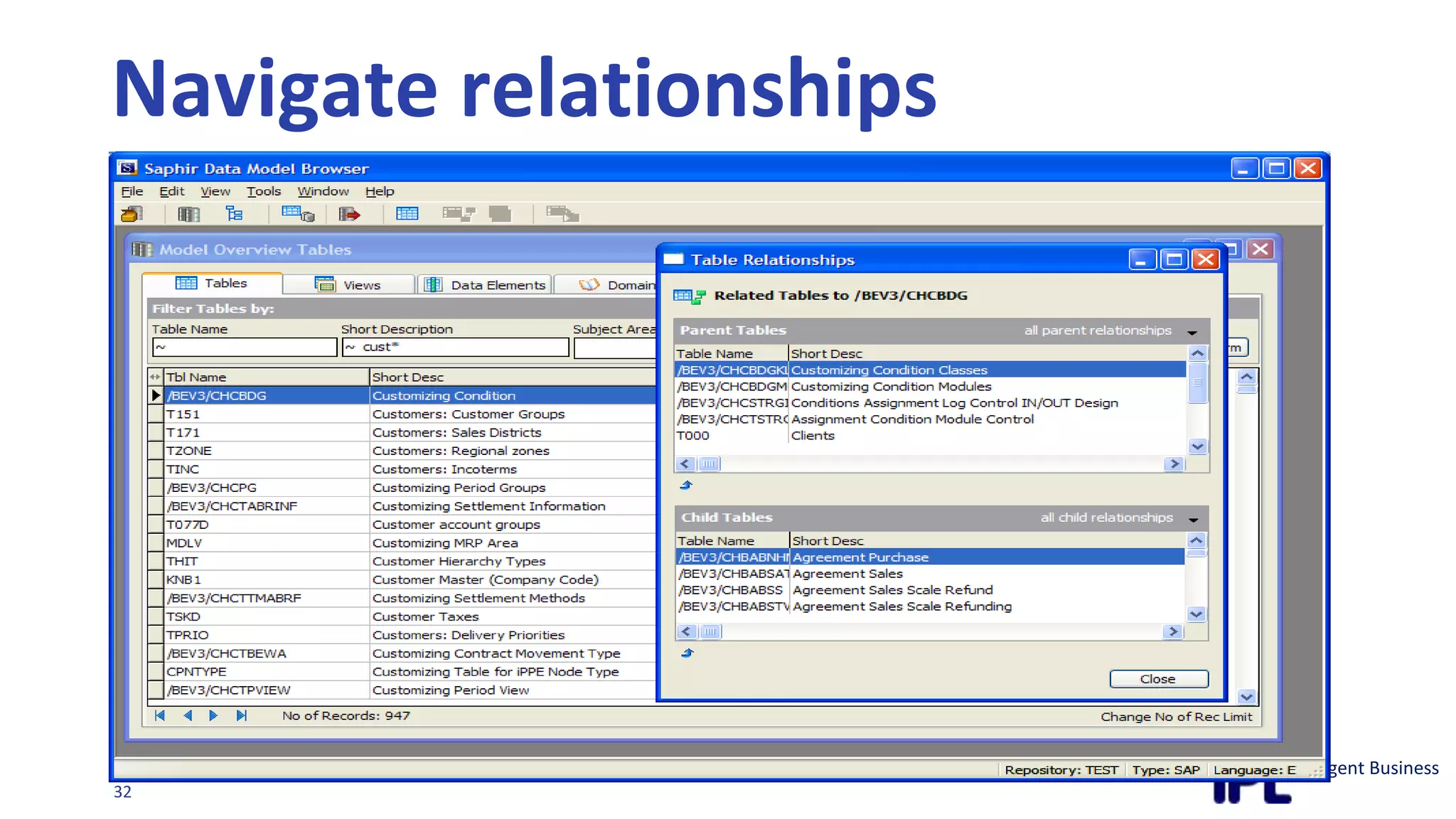Click the Close button in Table Relationships
This screenshot has height=819, width=1456.
tap(1159, 679)
